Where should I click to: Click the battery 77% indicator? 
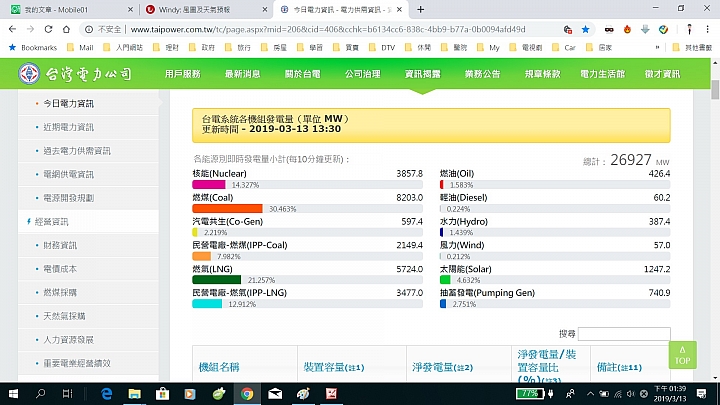coord(529,394)
